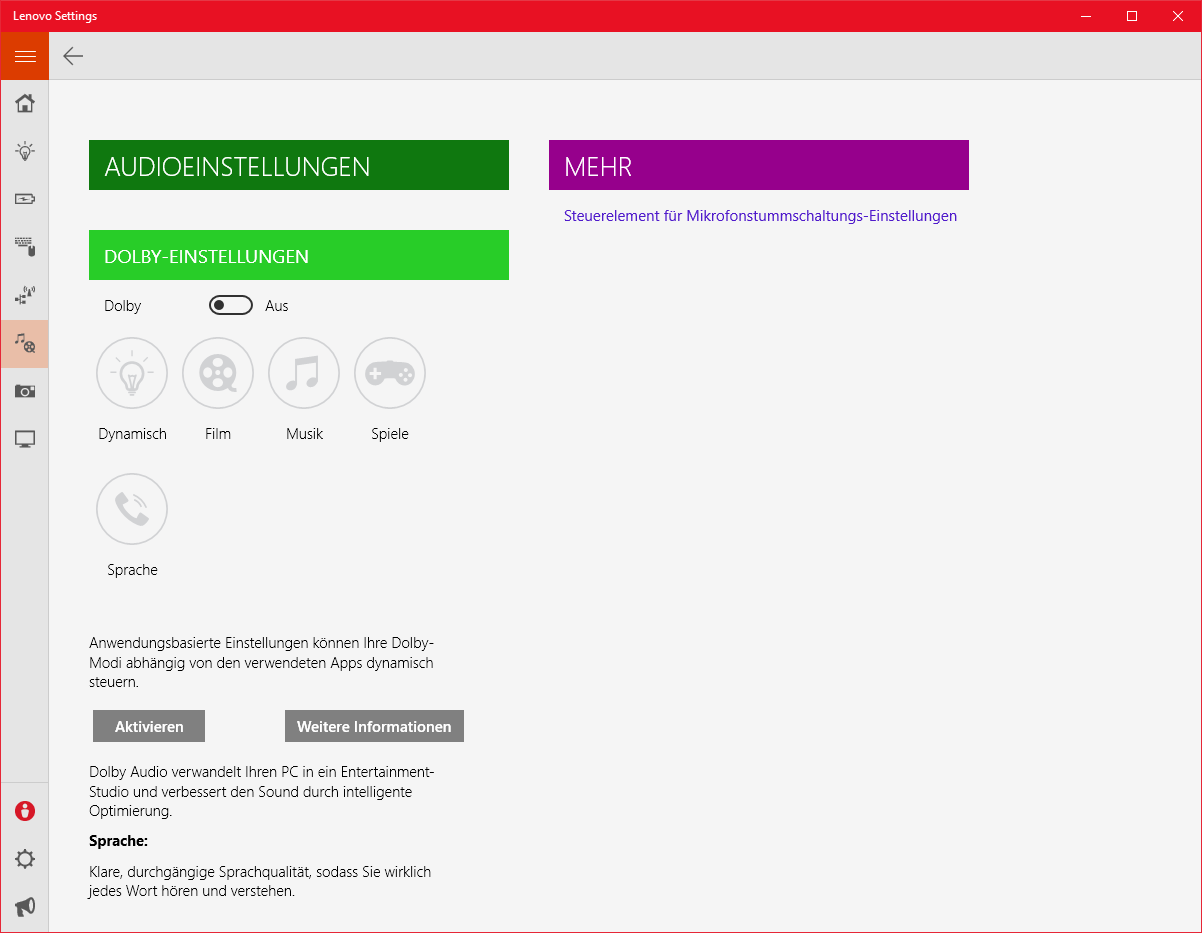Open the display monitor settings in sidebar

point(25,439)
